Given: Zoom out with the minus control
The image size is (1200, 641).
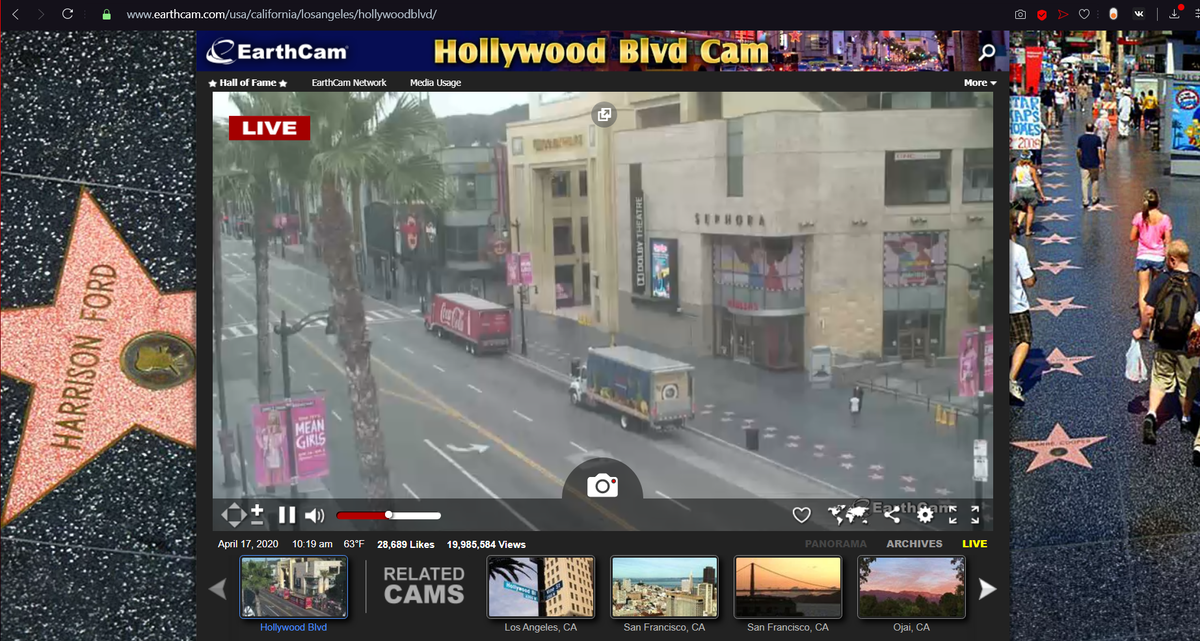Looking at the screenshot, I should (257, 522).
